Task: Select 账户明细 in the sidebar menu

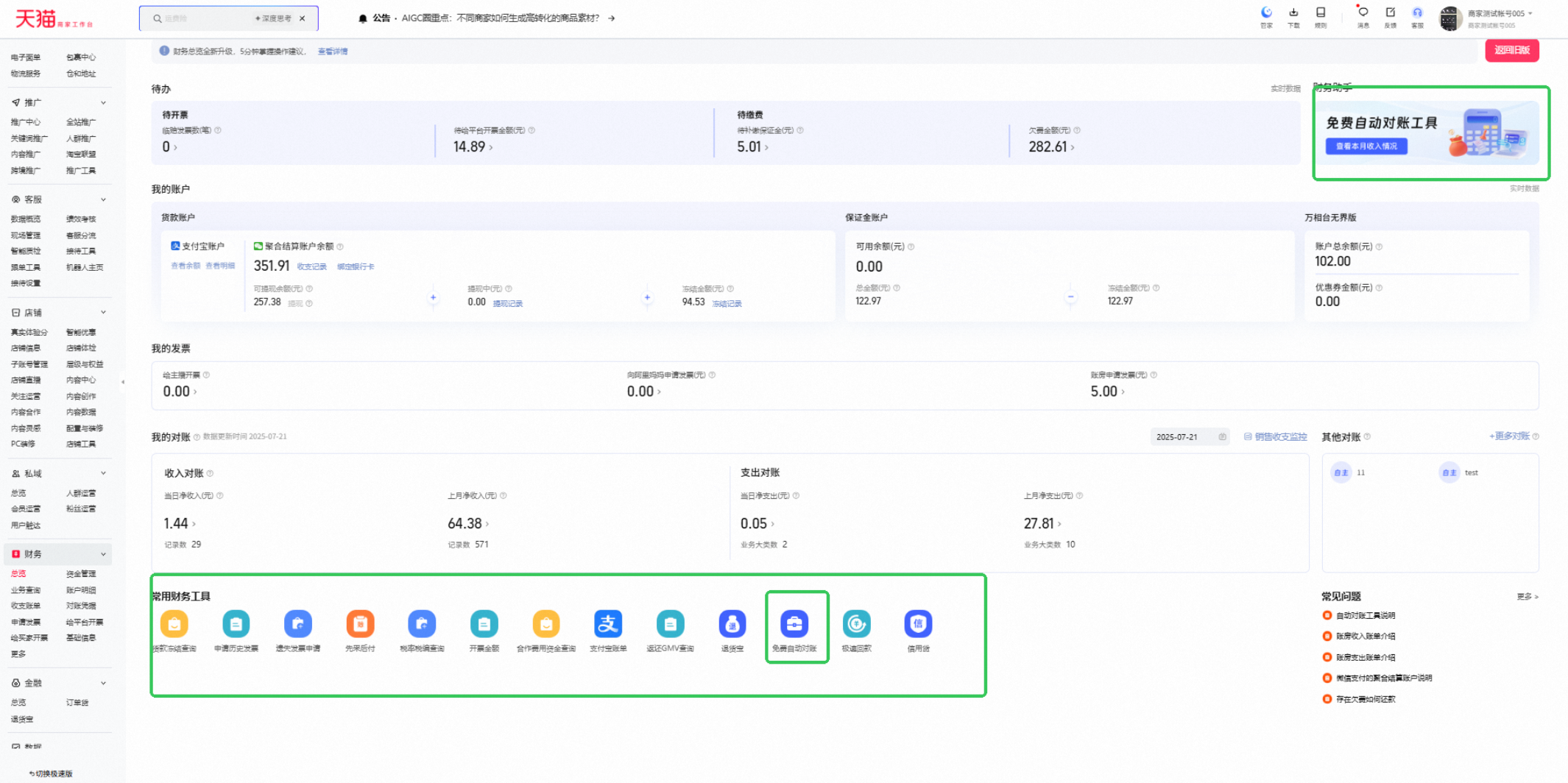Action: [81, 590]
